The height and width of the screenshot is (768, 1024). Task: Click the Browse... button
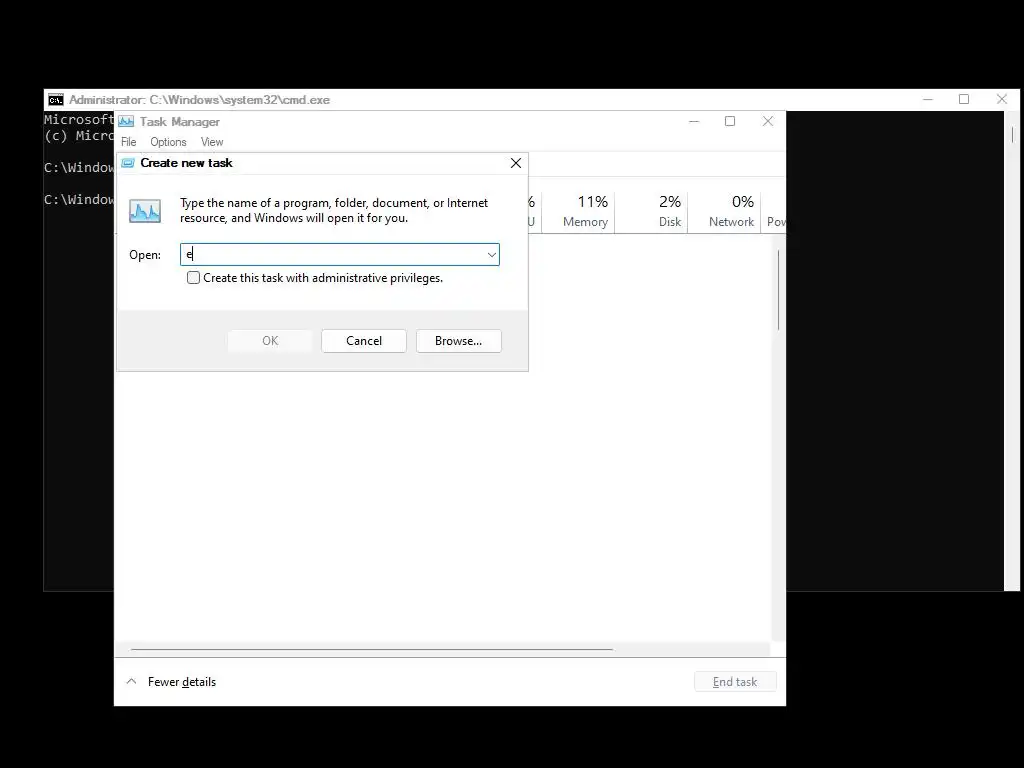coord(458,341)
